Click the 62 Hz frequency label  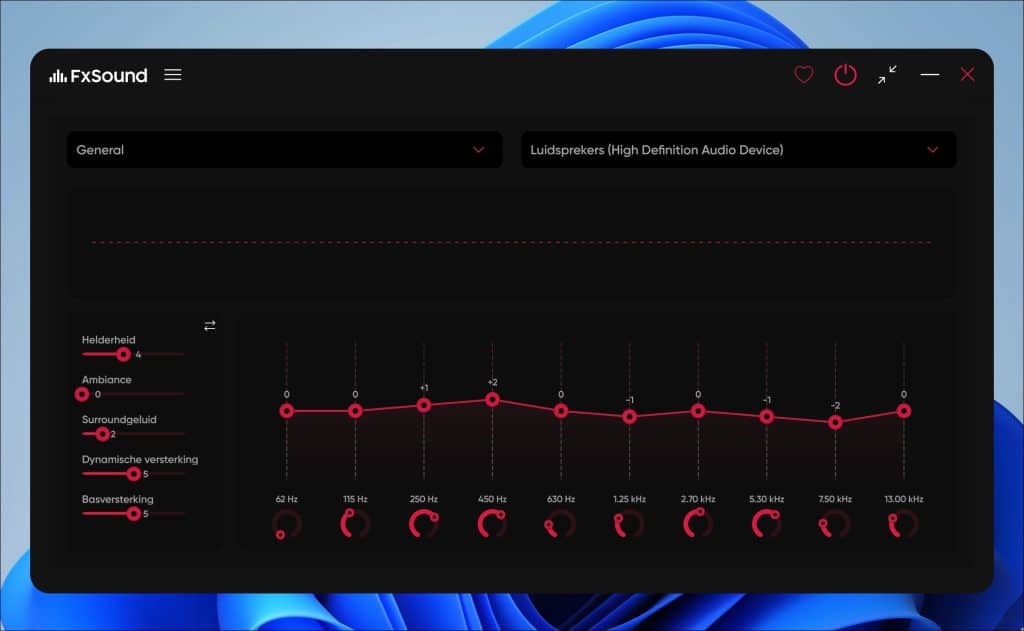[287, 499]
